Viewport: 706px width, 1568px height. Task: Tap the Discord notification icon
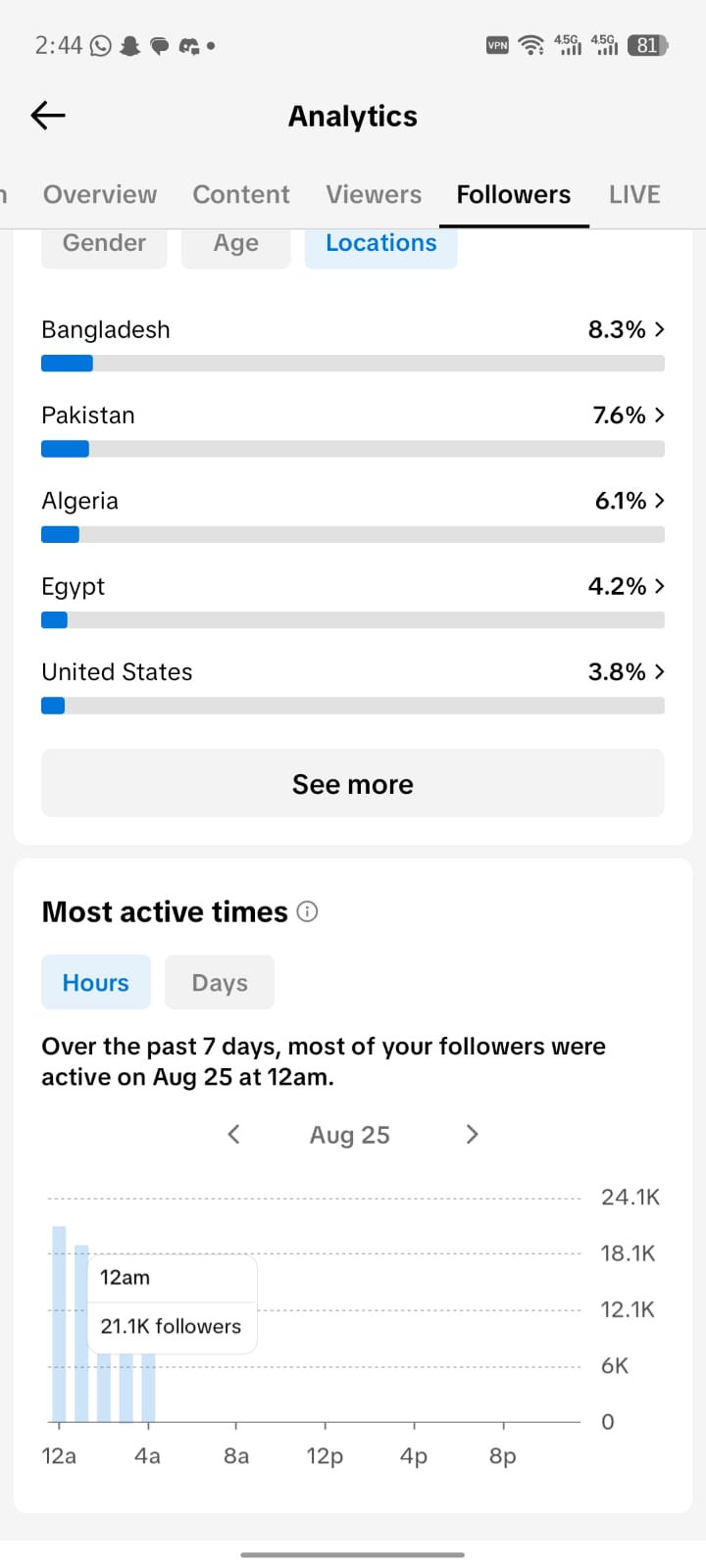tap(188, 45)
